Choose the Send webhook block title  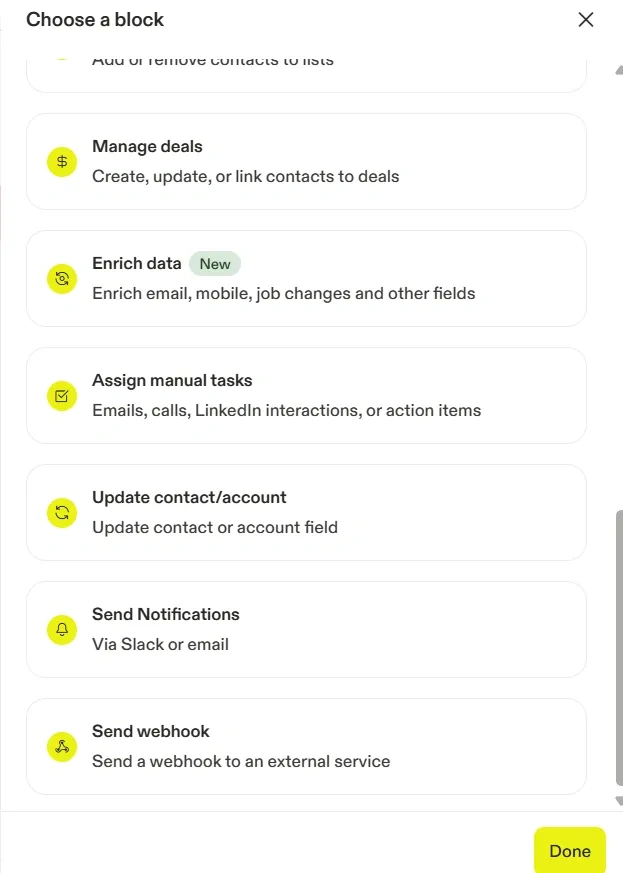click(151, 732)
